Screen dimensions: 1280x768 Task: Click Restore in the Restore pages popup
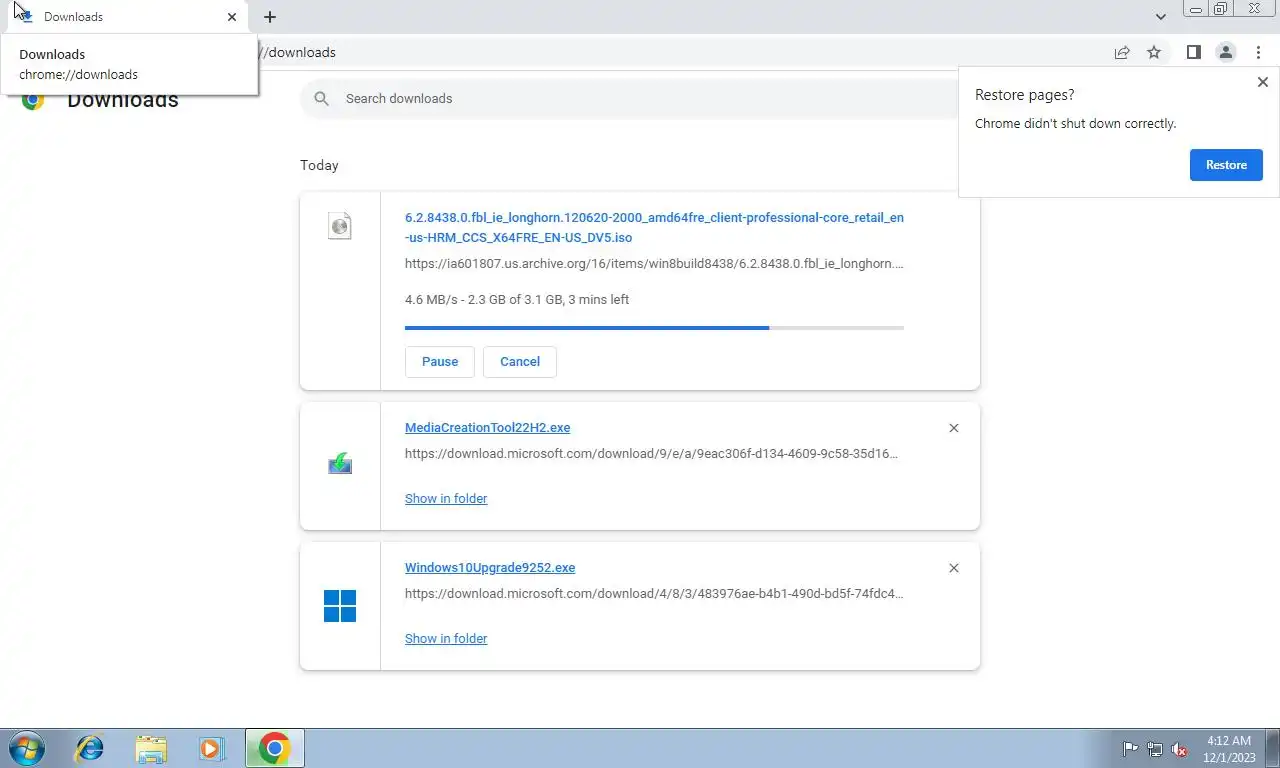(1226, 165)
